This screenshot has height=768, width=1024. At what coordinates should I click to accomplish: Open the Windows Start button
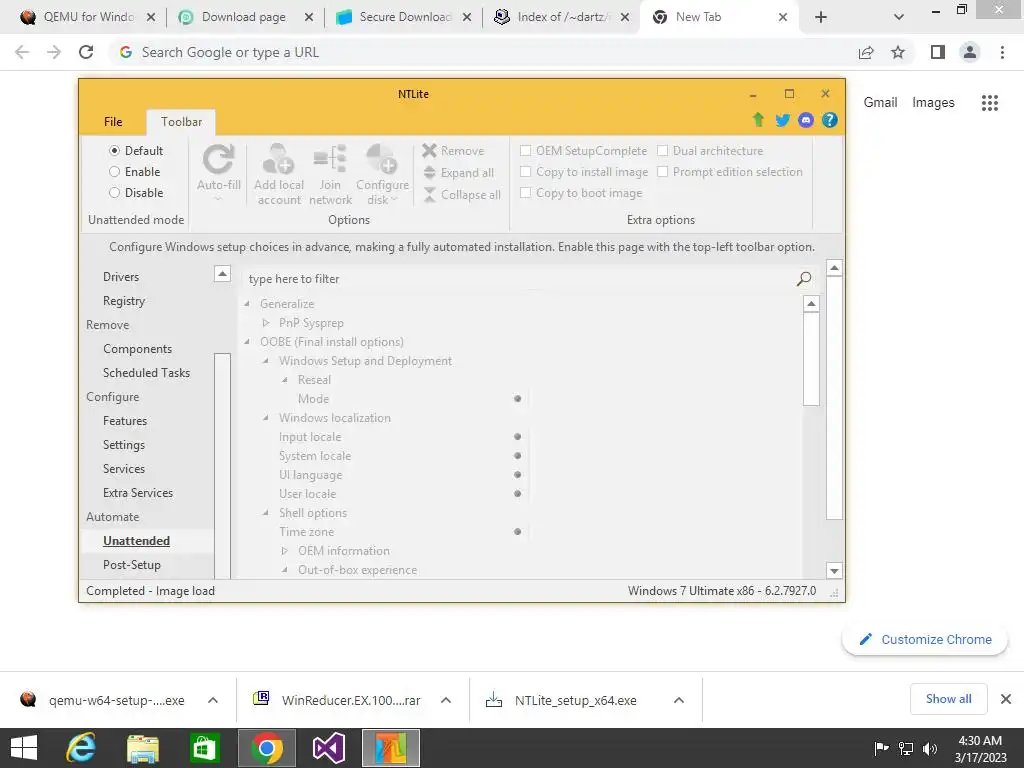[x=24, y=748]
